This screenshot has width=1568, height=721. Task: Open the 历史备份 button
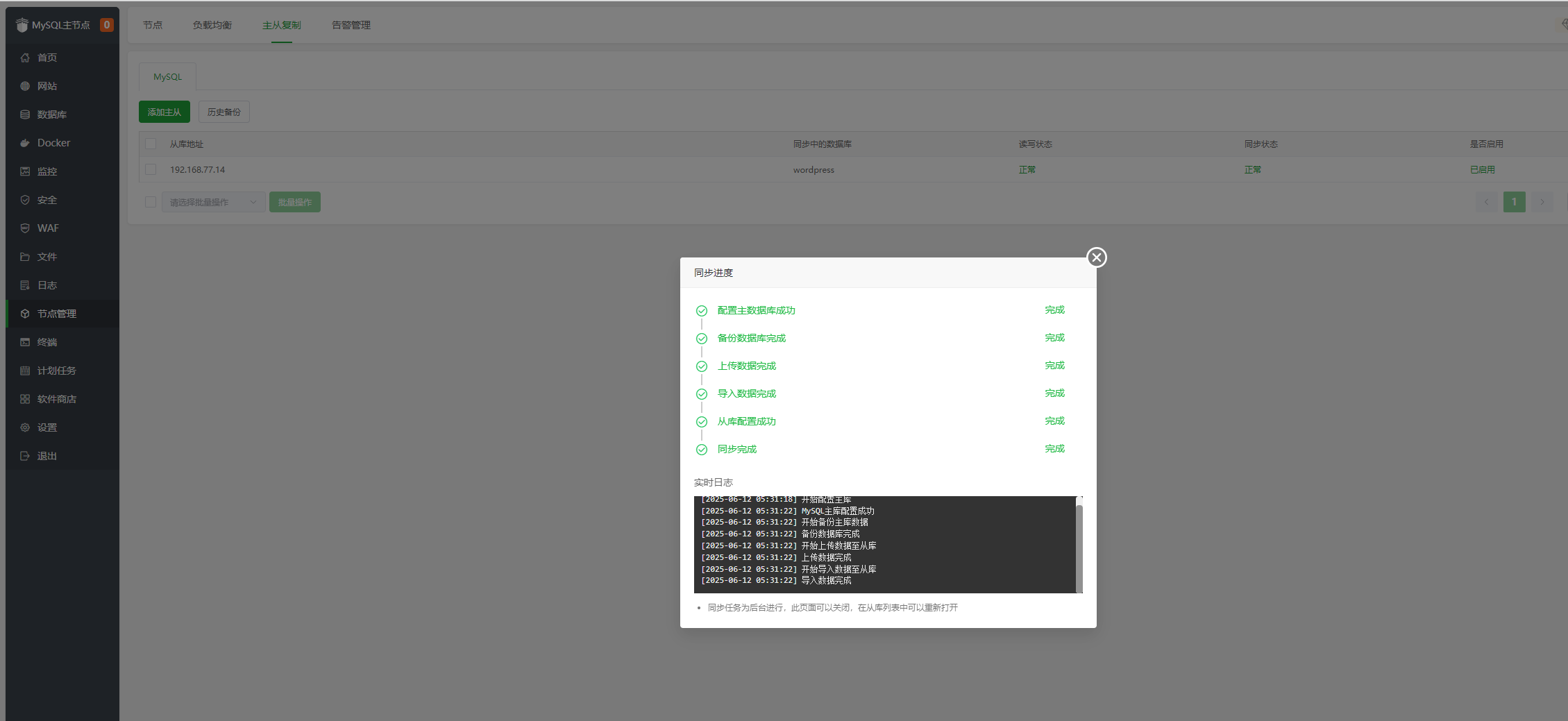tap(224, 112)
